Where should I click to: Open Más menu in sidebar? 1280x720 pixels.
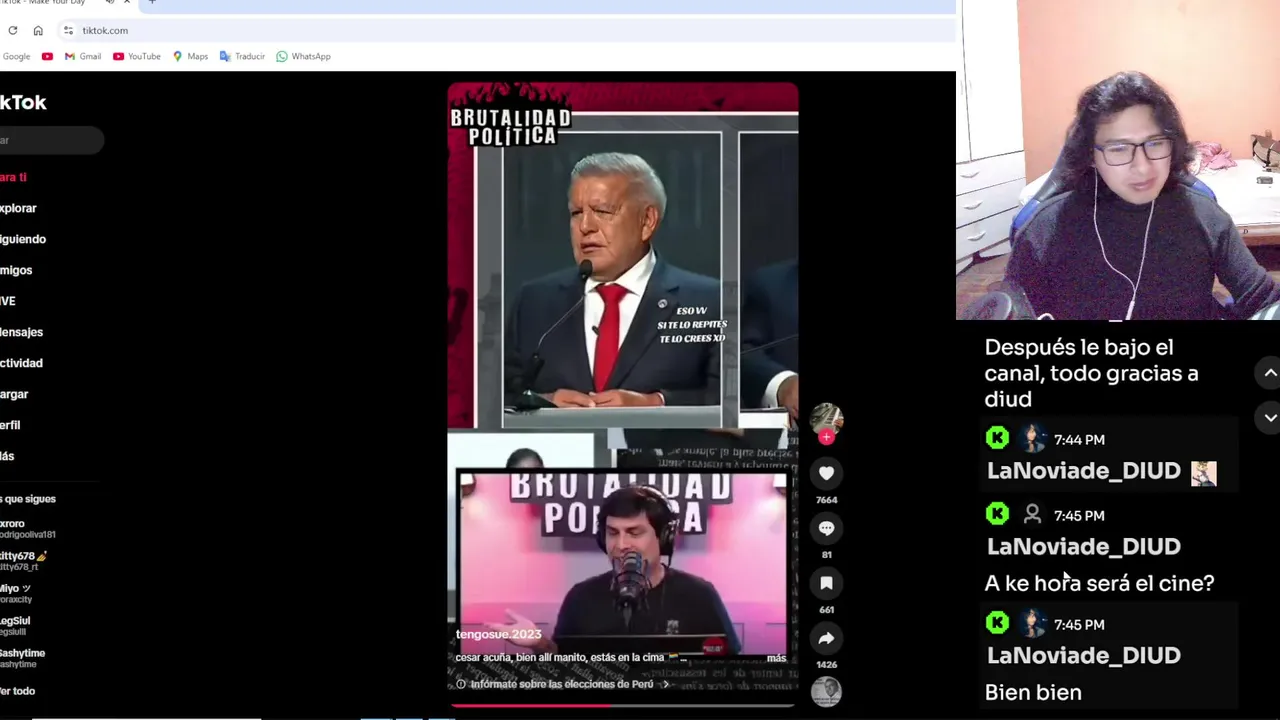(x=7, y=456)
